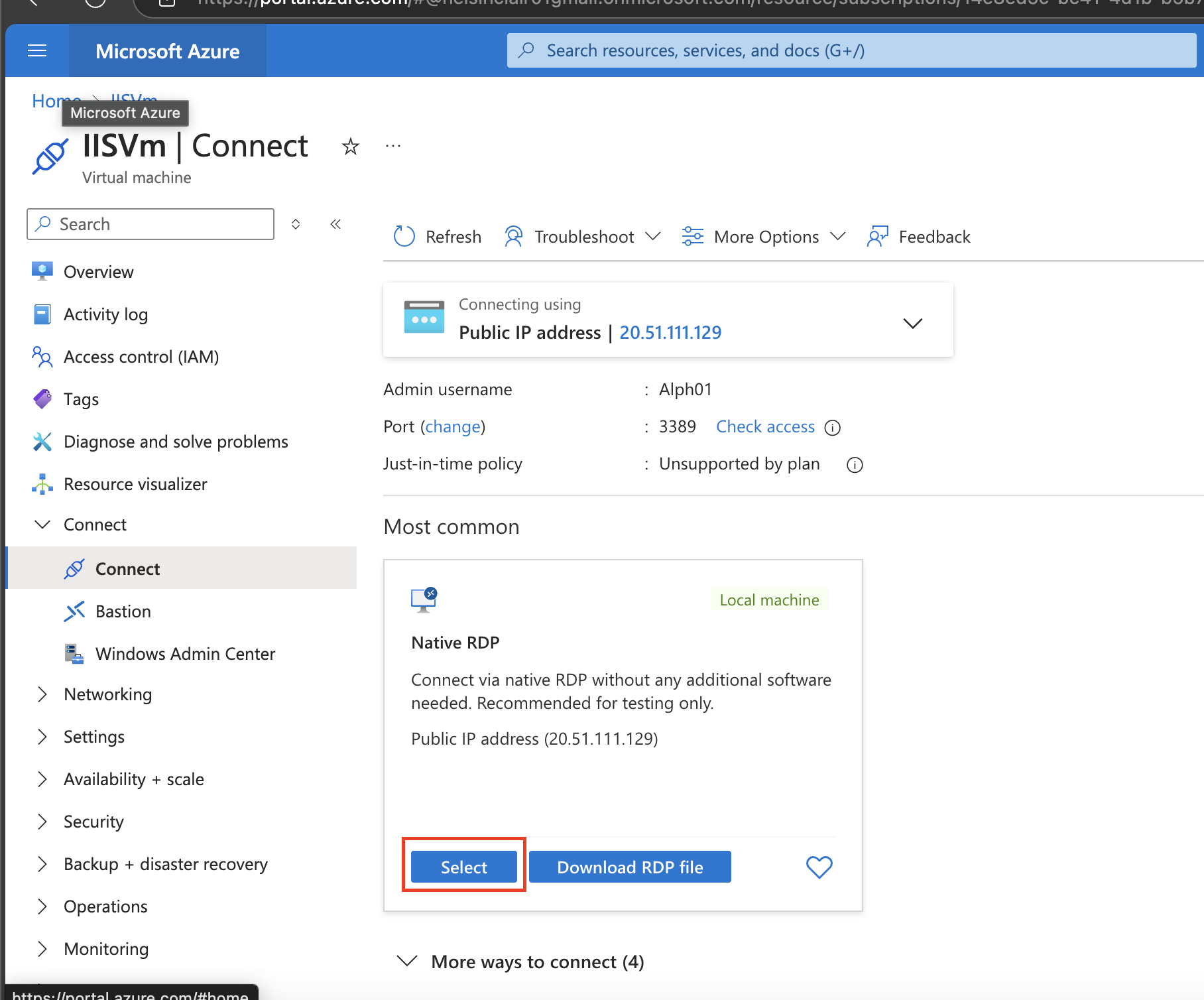Click the purple Tags icon
This screenshot has width=1204, height=1000.
42,399
